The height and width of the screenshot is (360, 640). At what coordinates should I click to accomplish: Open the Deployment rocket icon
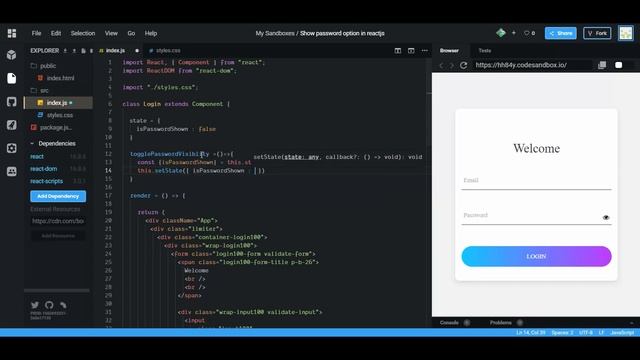11,125
